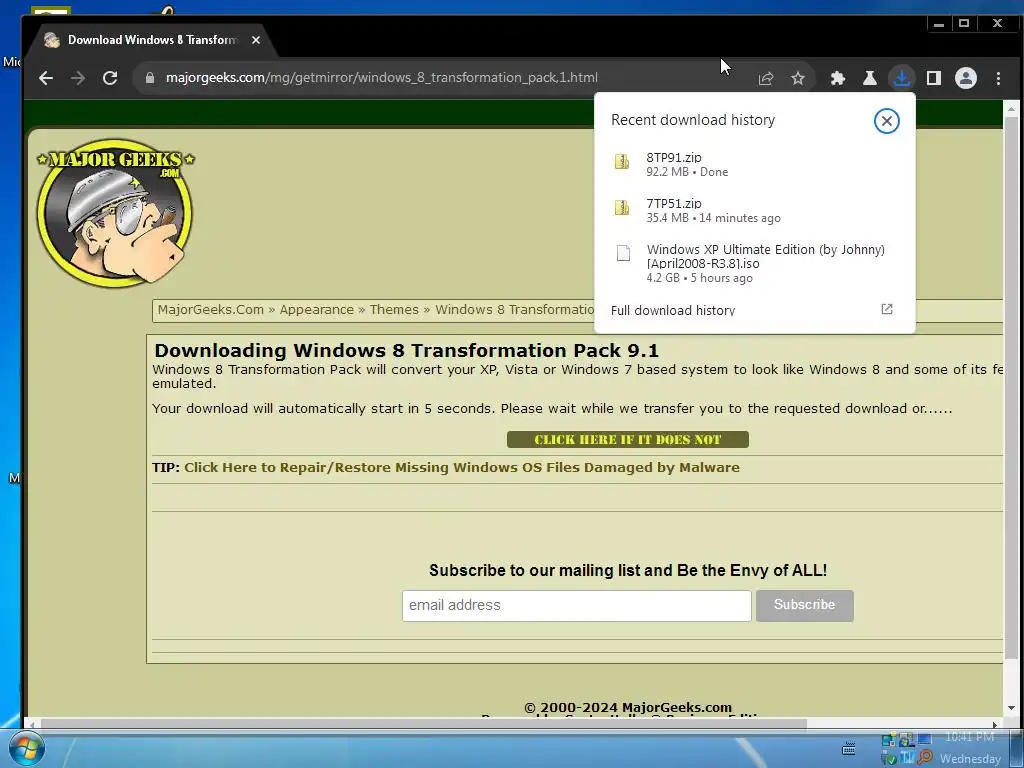Go back using the browser back arrow
Viewport: 1024px width, 768px height.
(46, 78)
